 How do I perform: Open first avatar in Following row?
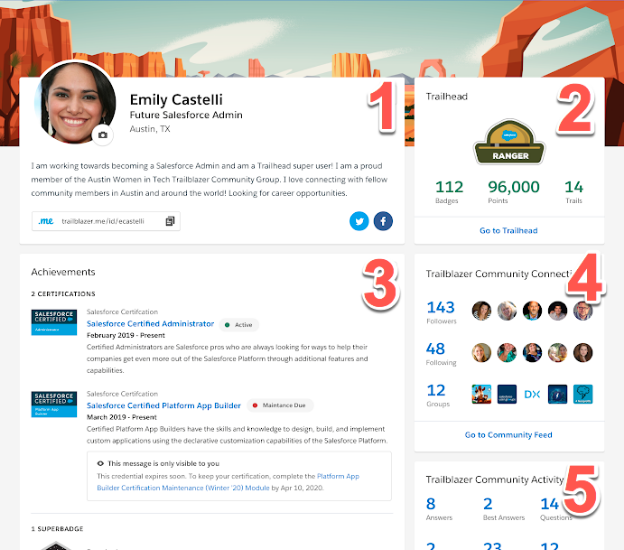click(x=482, y=353)
